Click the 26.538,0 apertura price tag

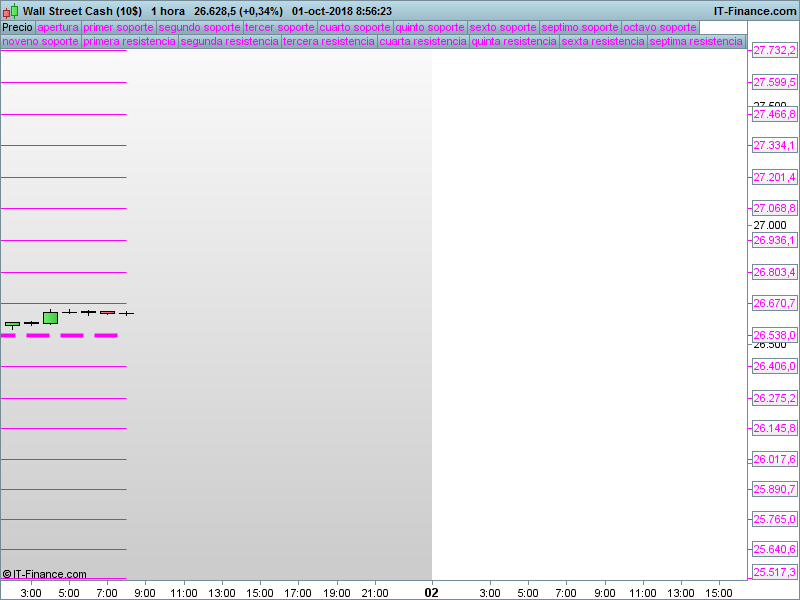[x=774, y=335]
